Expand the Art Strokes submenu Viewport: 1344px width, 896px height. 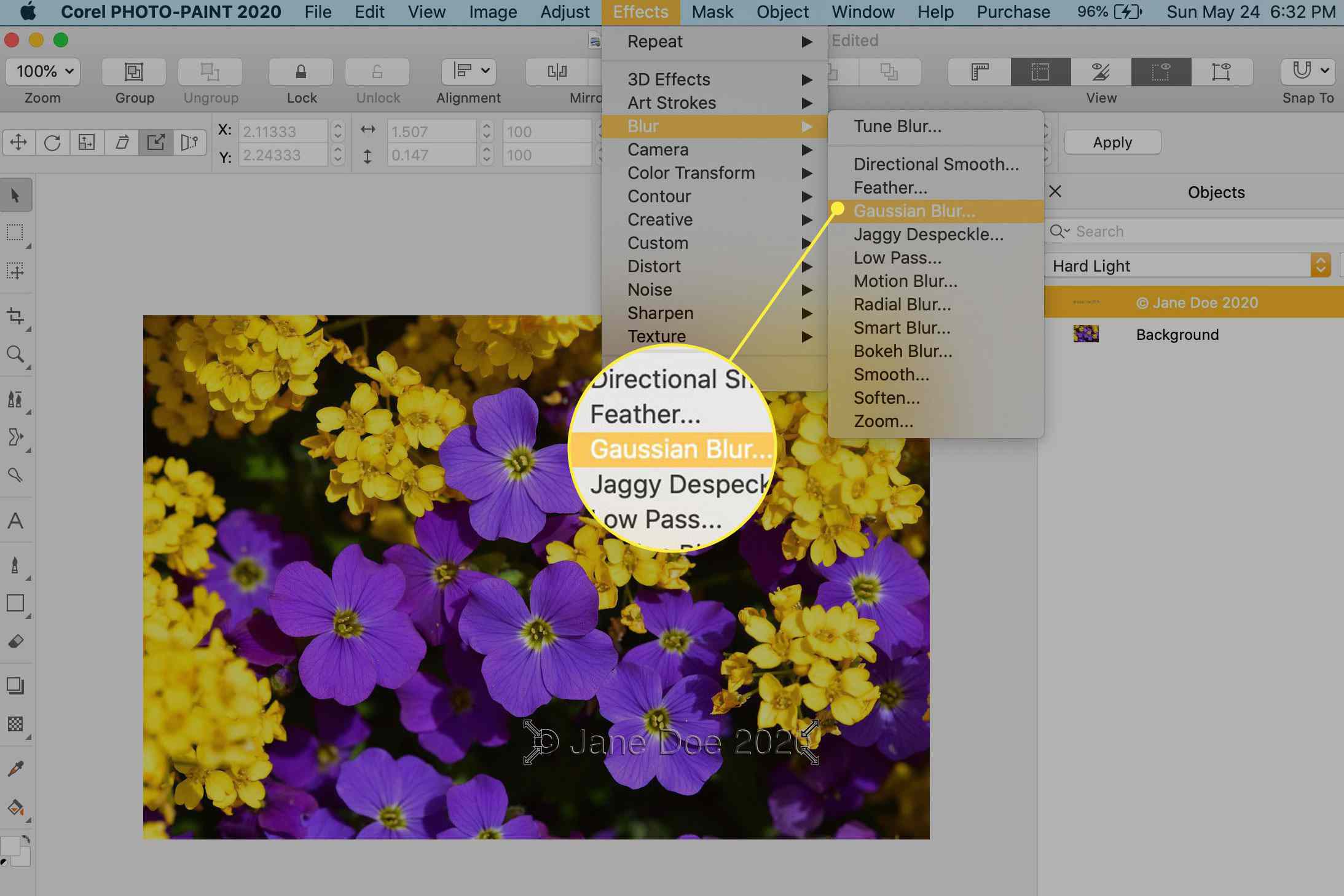coord(715,103)
